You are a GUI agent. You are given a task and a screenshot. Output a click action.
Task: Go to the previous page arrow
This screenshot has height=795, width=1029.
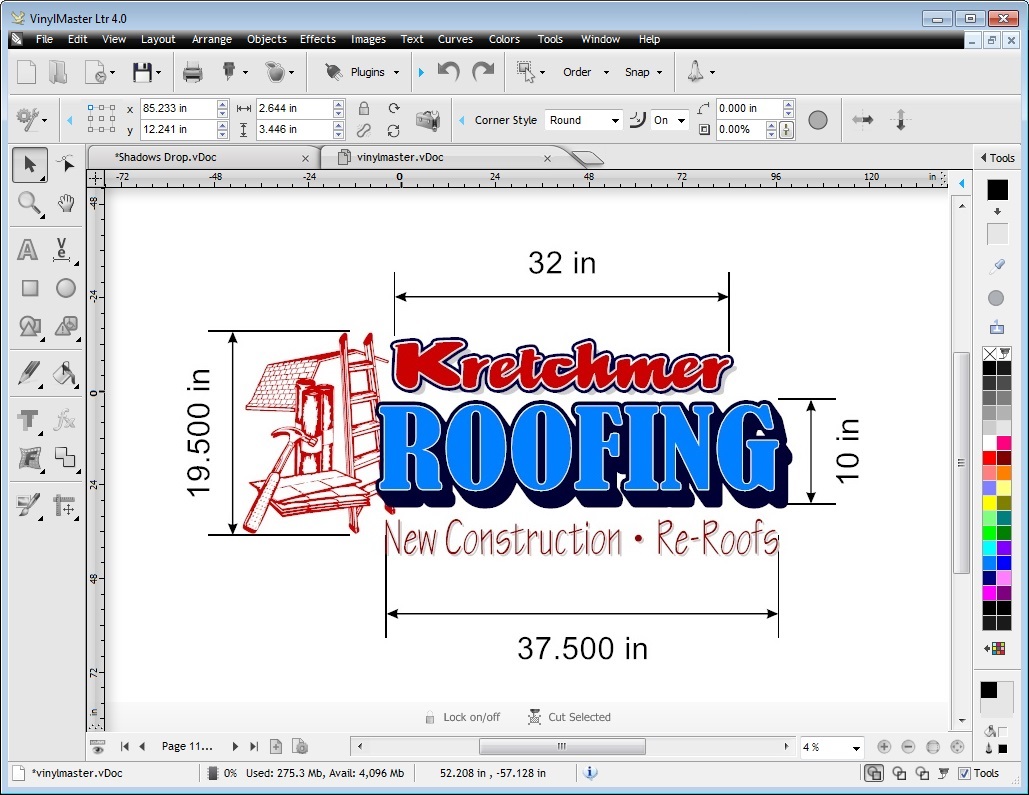tap(142, 746)
